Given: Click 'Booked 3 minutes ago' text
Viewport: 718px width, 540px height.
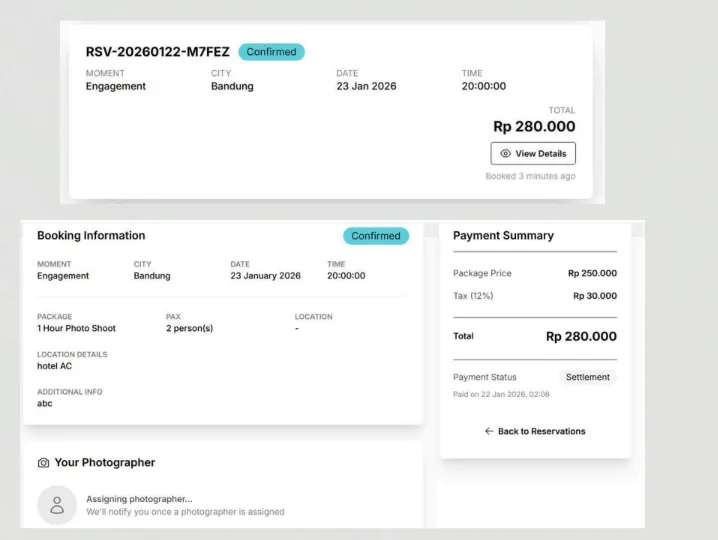Looking at the screenshot, I should pos(530,176).
